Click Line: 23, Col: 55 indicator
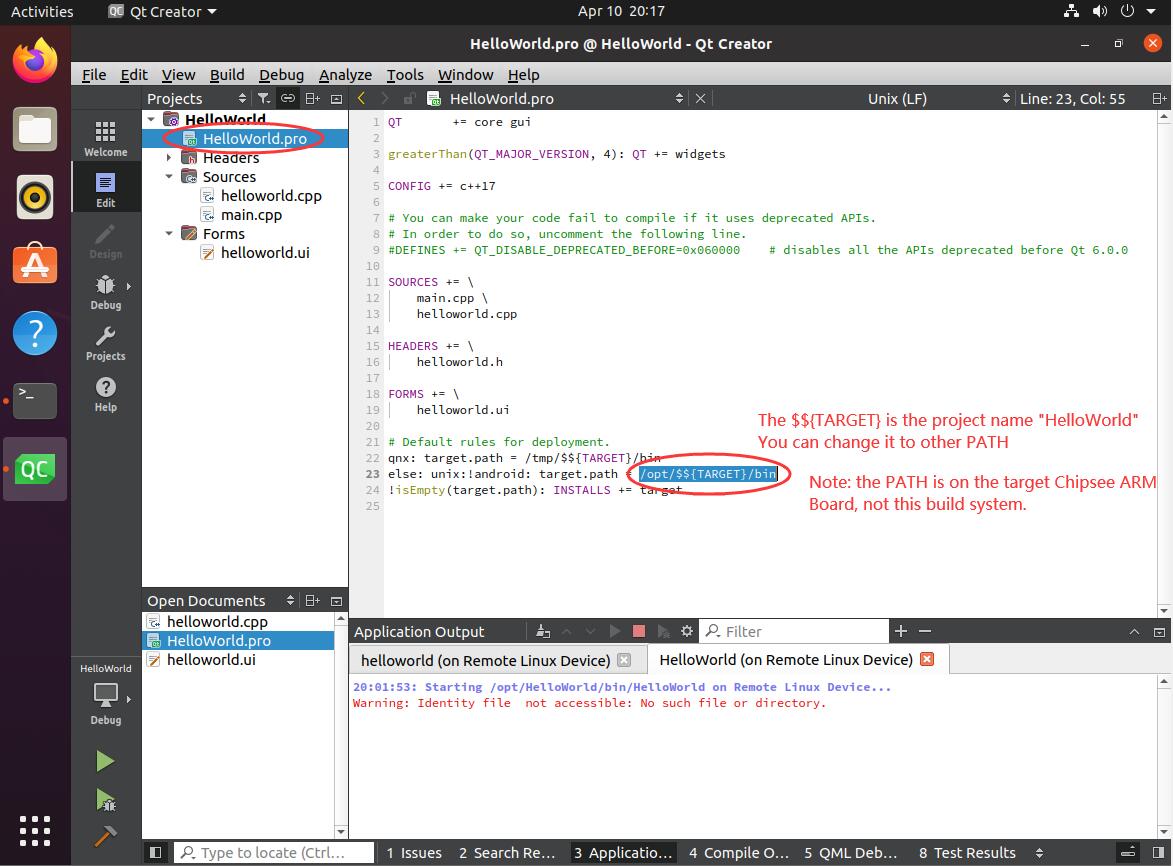1173x866 pixels. (1072, 98)
